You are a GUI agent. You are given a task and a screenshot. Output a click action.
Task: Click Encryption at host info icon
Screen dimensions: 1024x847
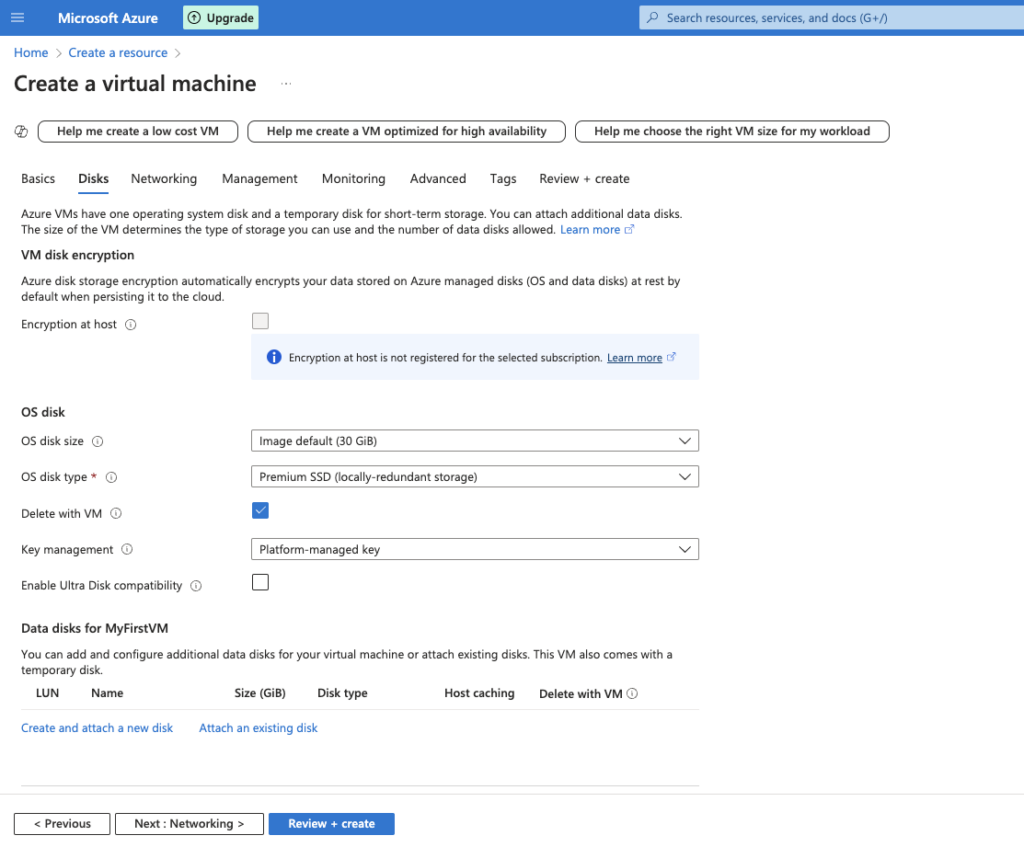coord(131,325)
